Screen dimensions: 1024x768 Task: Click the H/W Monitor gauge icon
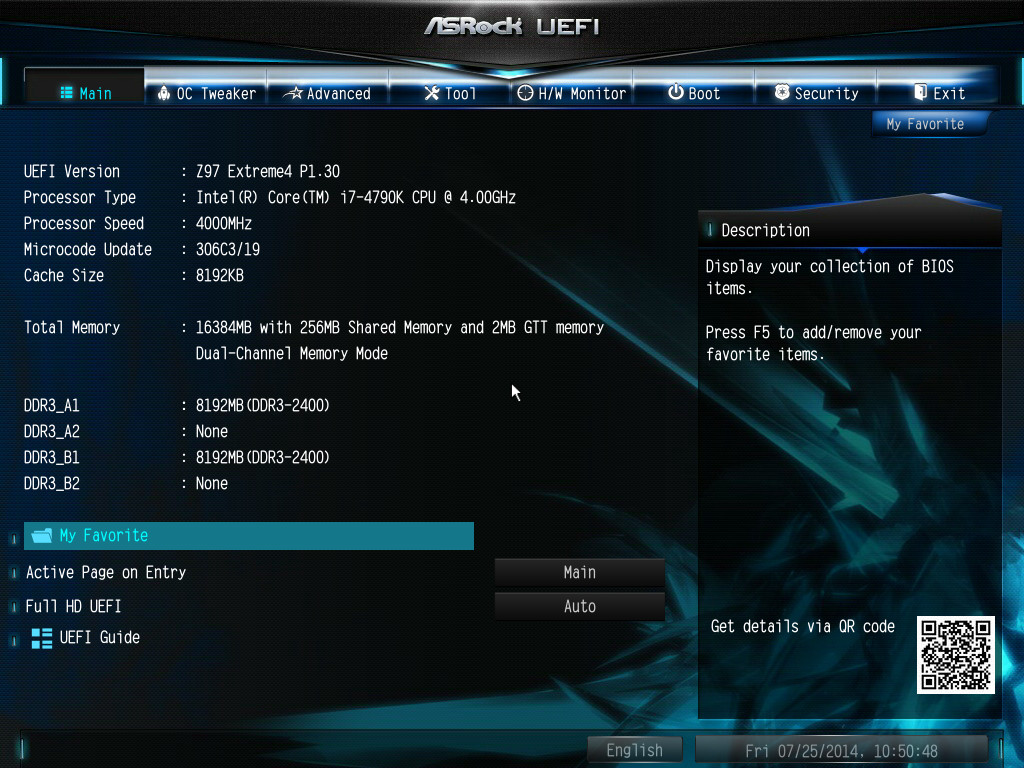(x=525, y=93)
